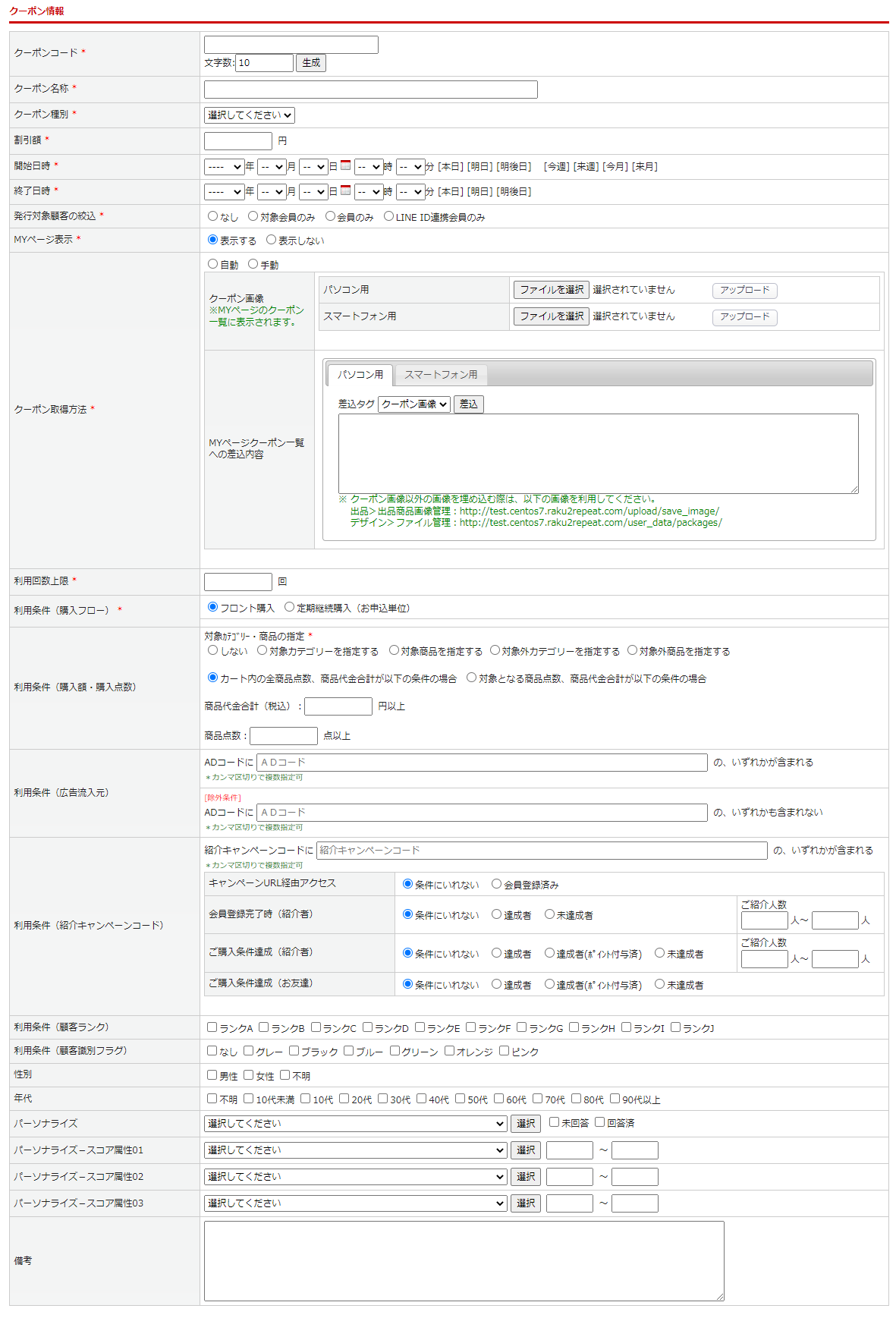Select the パソコン用 tab
This screenshot has width=896, height=1318.
(x=360, y=375)
